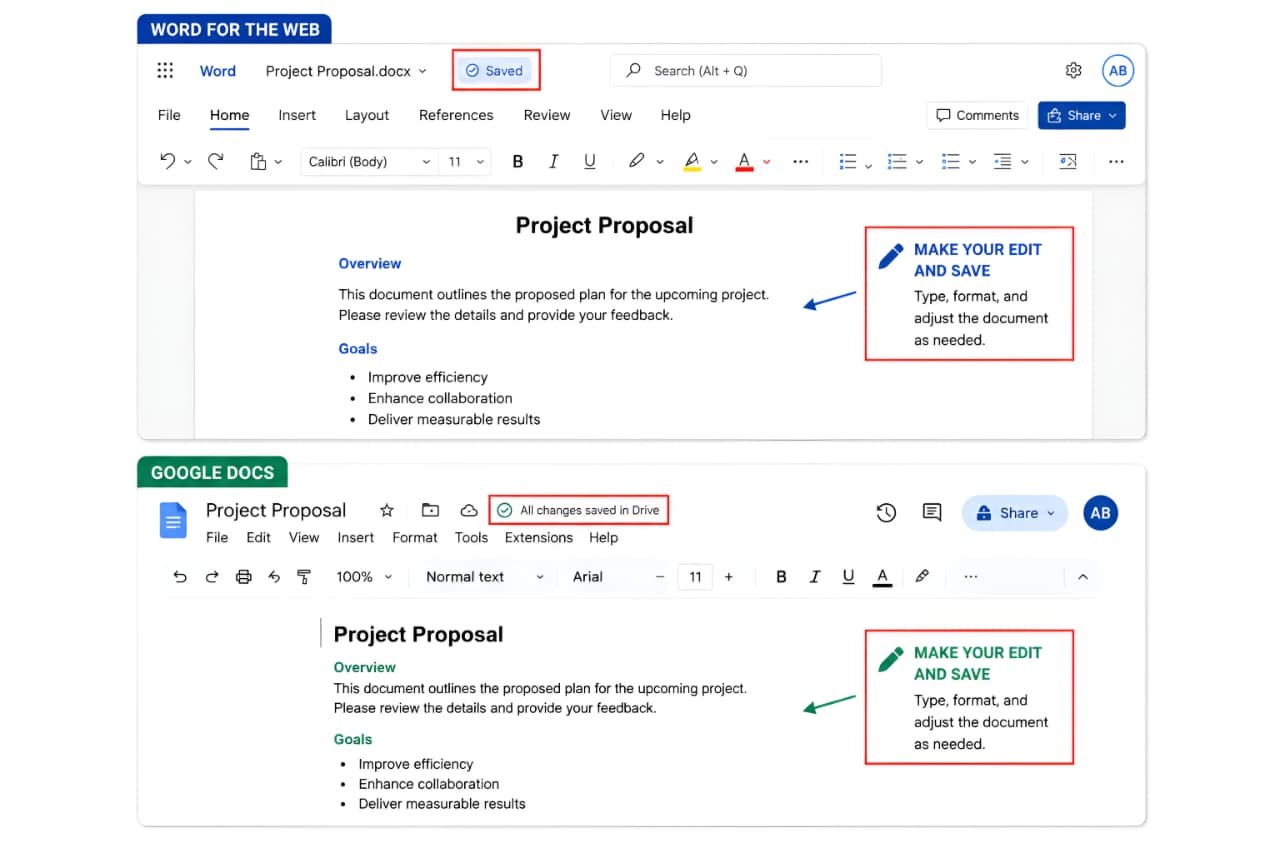The width and height of the screenshot is (1280, 853).
Task: Decrease font size with minus in Google Docs
Action: click(x=660, y=577)
